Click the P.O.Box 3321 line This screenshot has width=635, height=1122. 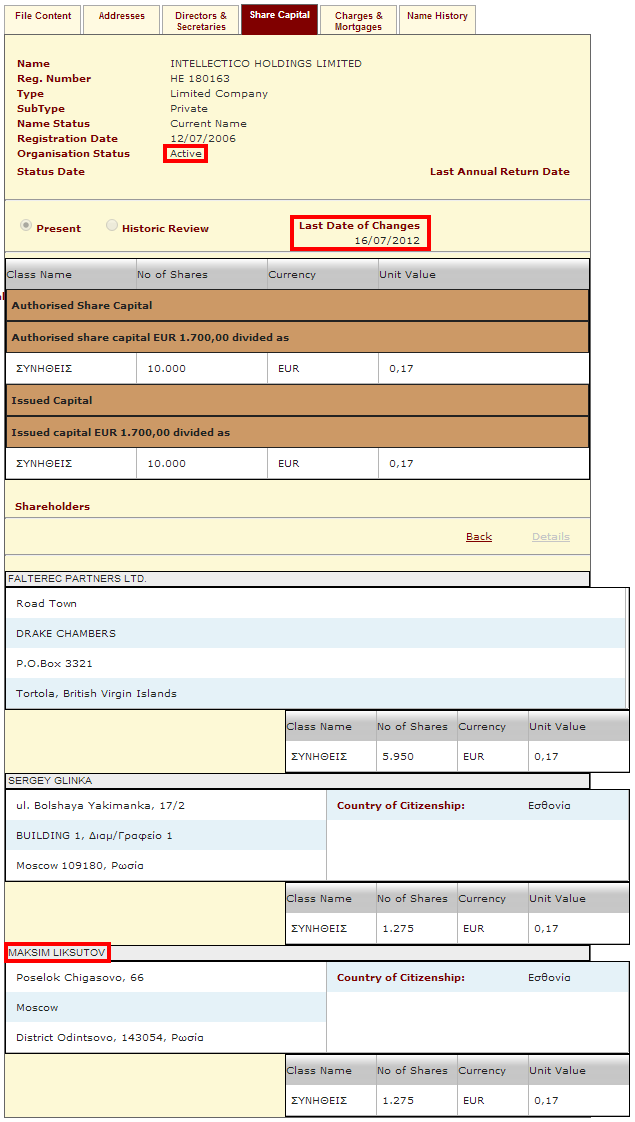point(54,663)
